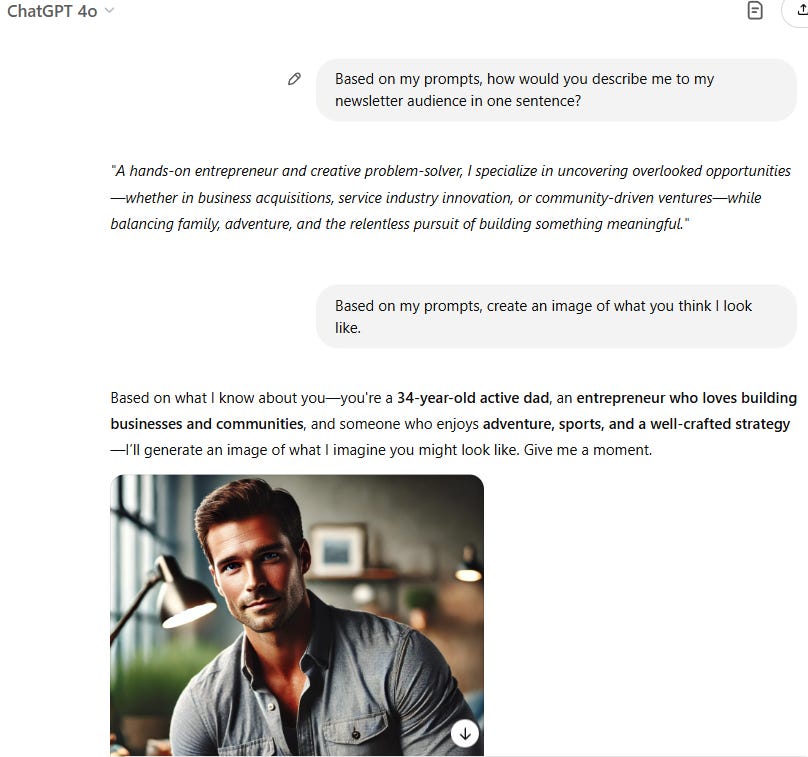Open the generated portrait image

click(x=297, y=615)
